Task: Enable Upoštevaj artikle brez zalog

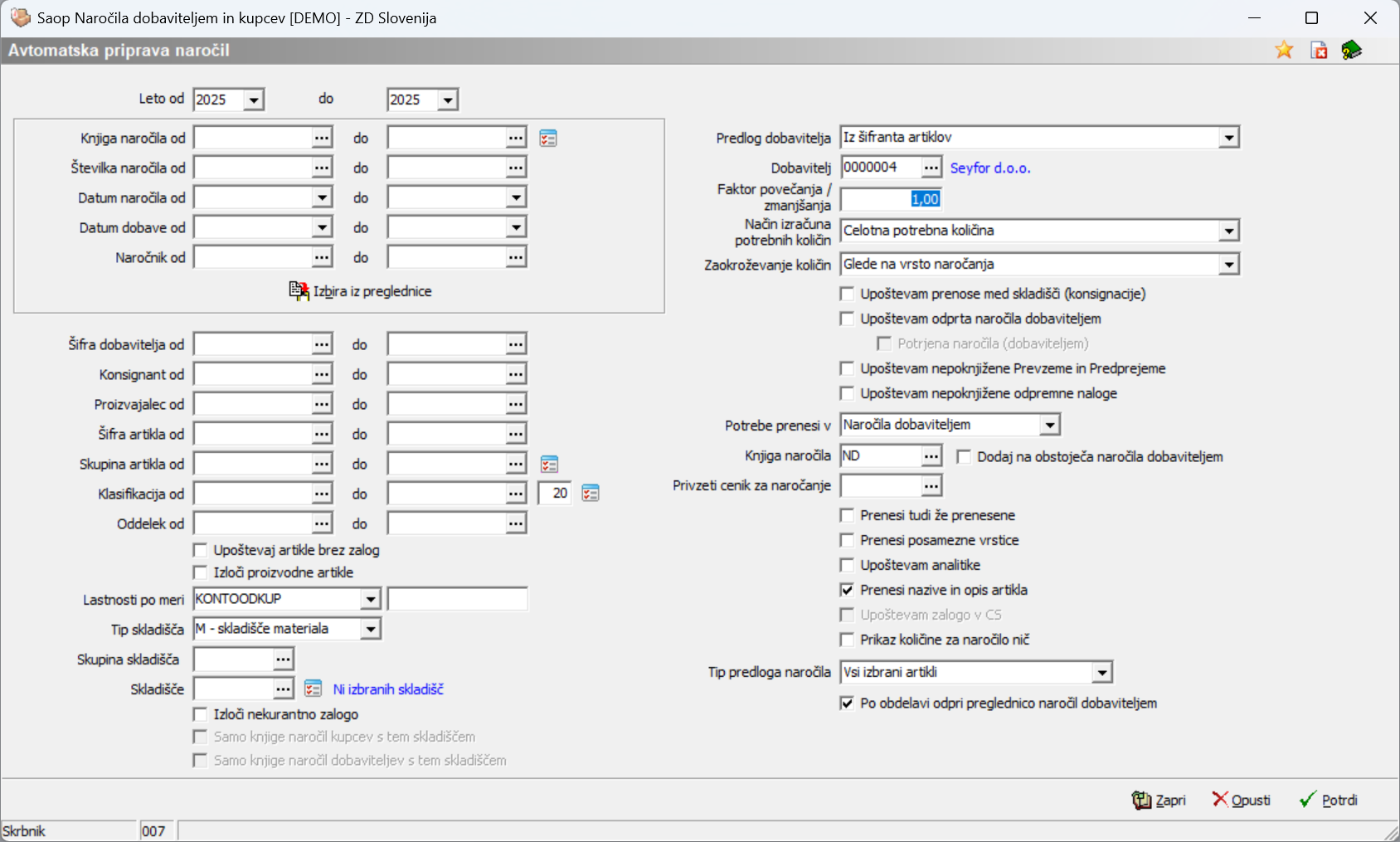Action: (x=200, y=550)
